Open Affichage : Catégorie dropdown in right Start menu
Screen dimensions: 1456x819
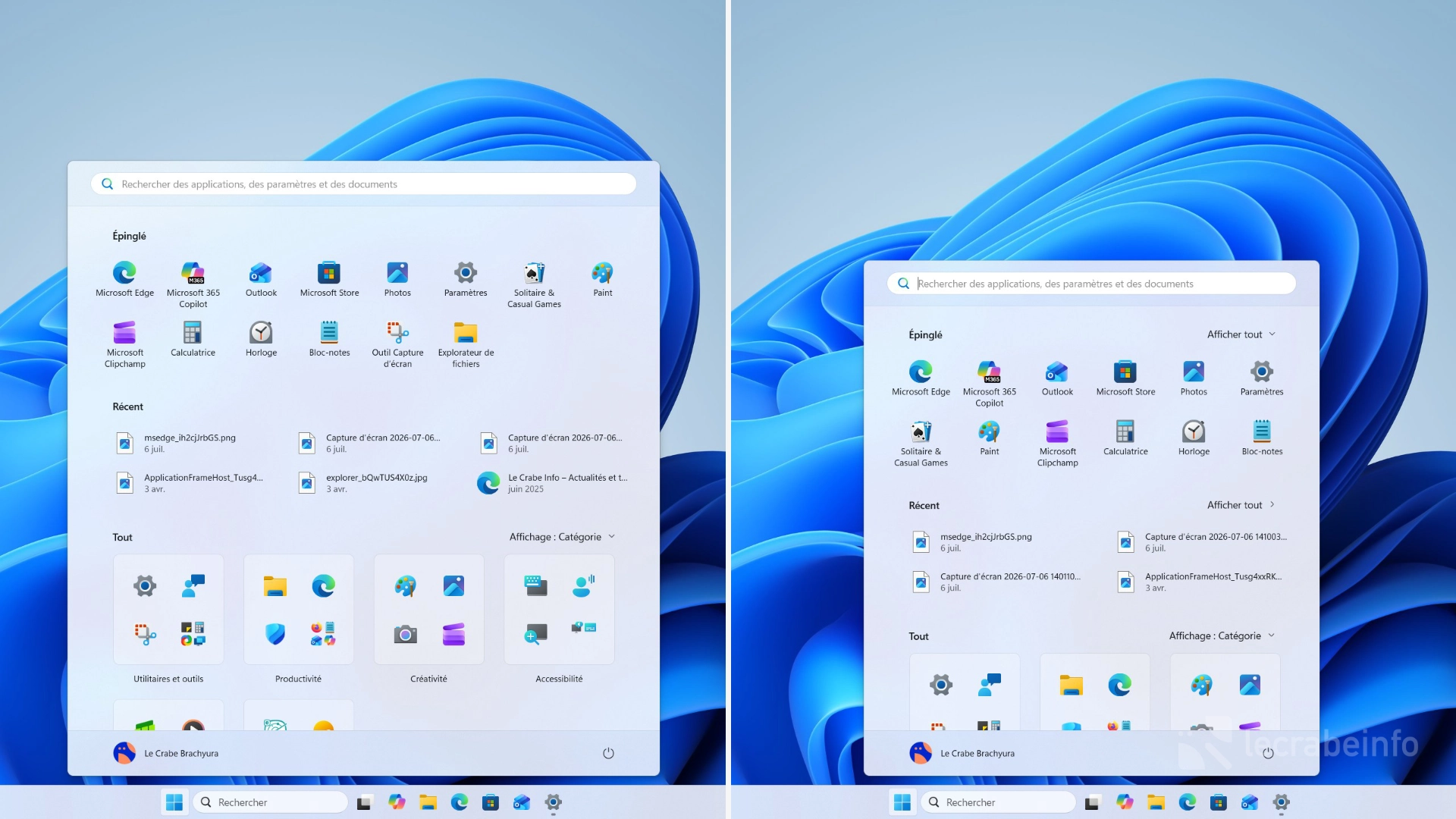1222,635
